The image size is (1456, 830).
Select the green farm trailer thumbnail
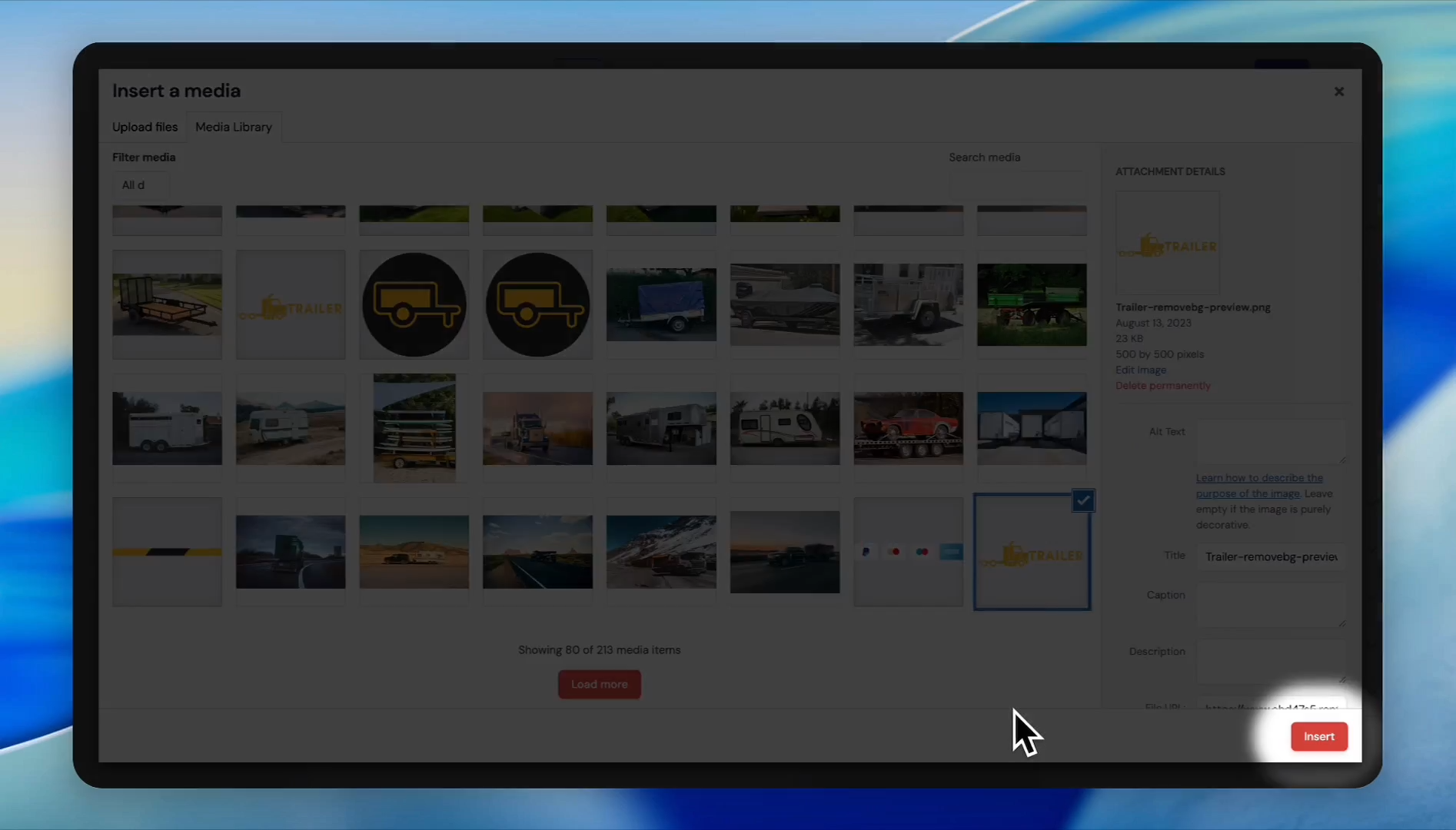1032,304
